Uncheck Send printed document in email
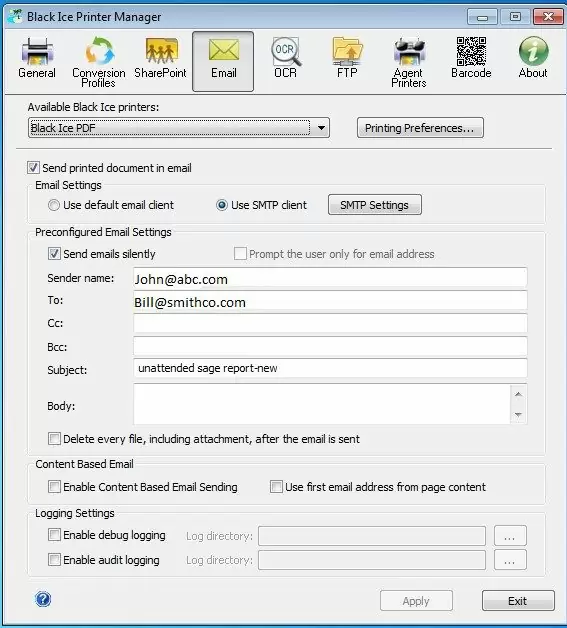 tap(33, 167)
